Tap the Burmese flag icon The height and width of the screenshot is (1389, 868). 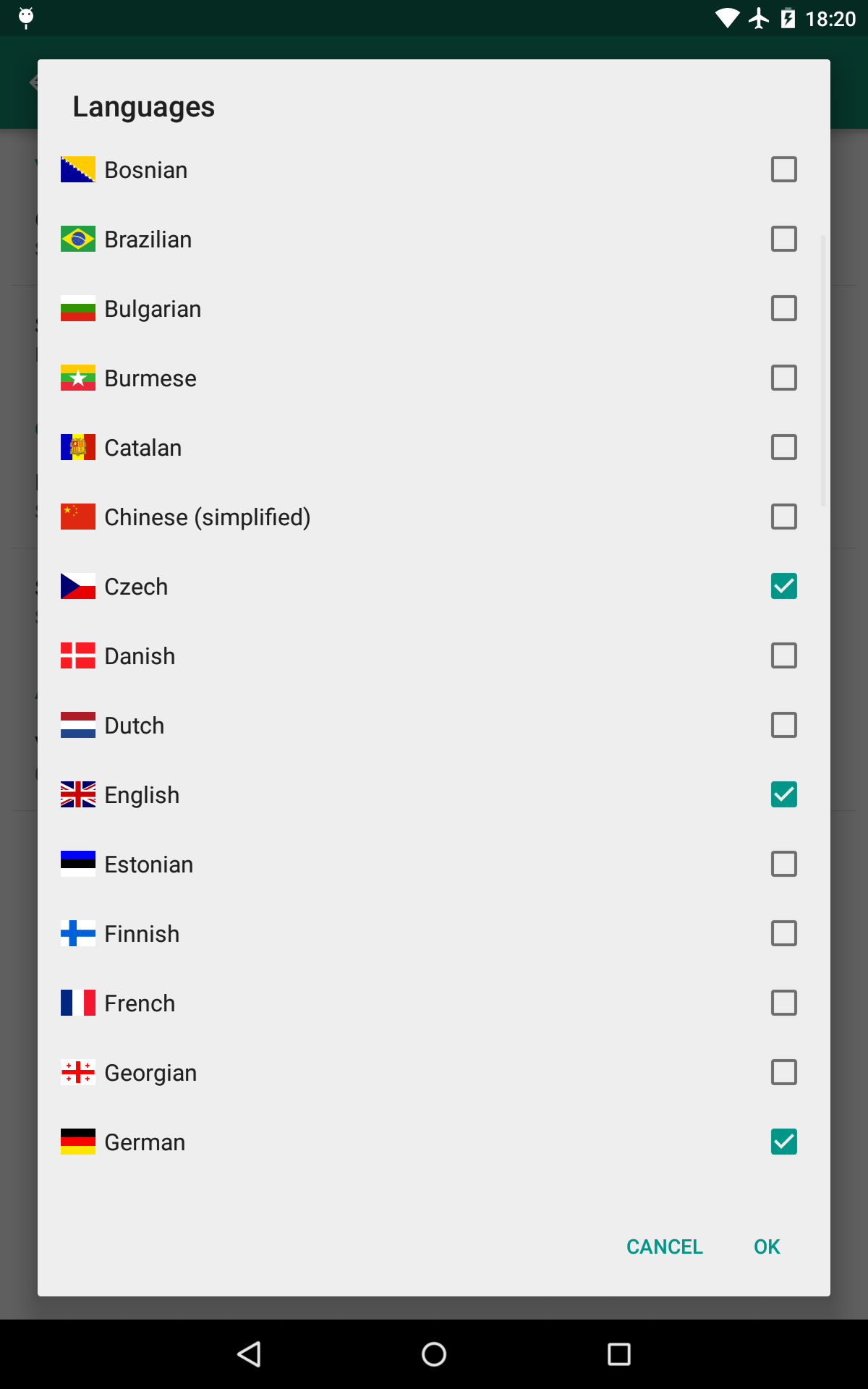[78, 378]
